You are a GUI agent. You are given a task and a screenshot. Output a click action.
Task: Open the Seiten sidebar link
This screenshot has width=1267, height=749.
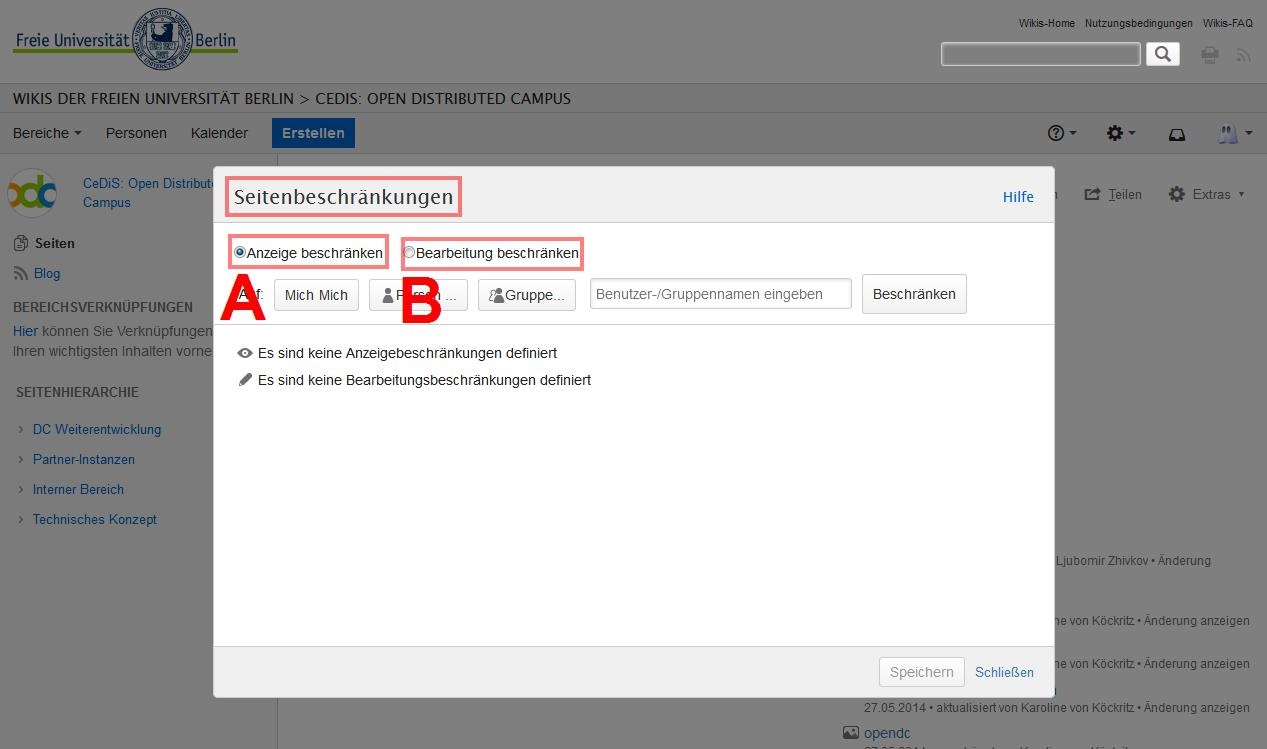(55, 243)
